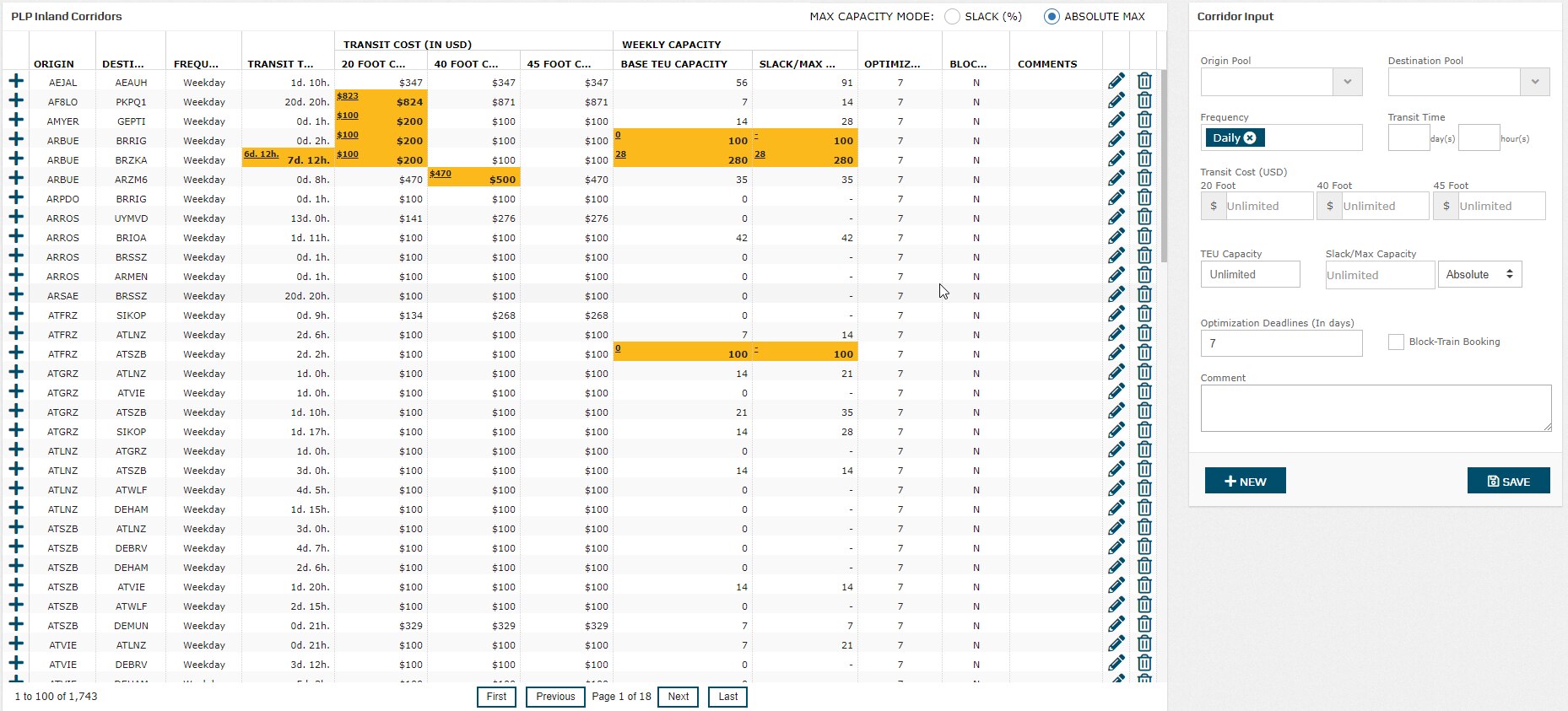This screenshot has height=711, width=1568.
Task: Click the table's vertical scrollbar
Action: coord(1164,169)
